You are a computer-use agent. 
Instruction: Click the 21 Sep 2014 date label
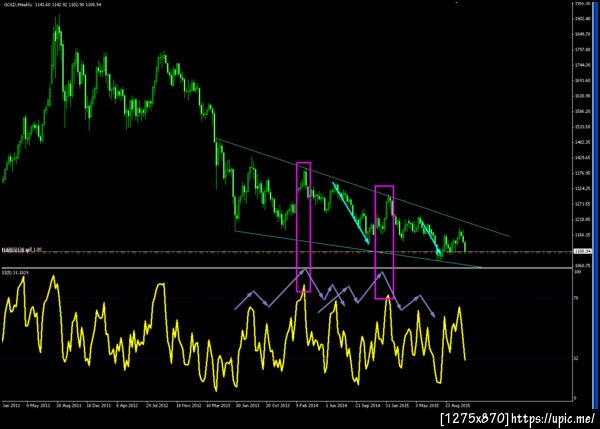[368, 405]
